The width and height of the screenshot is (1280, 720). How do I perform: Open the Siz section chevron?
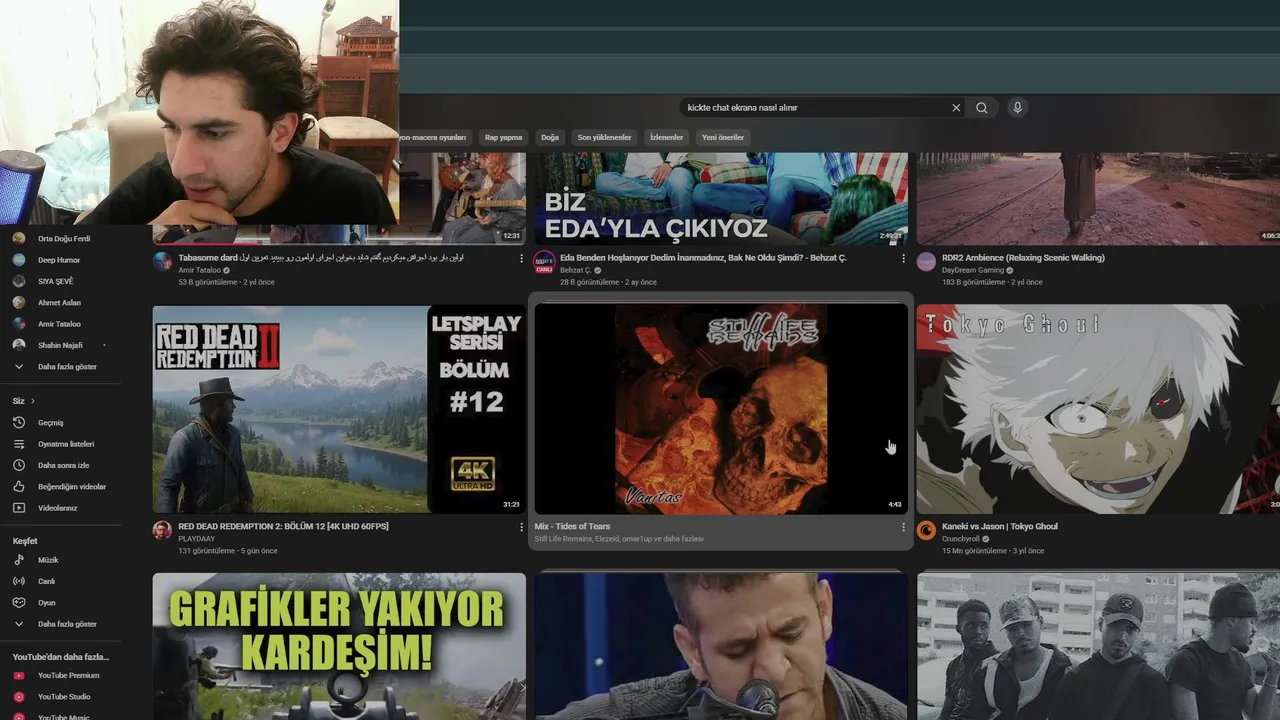(33, 401)
